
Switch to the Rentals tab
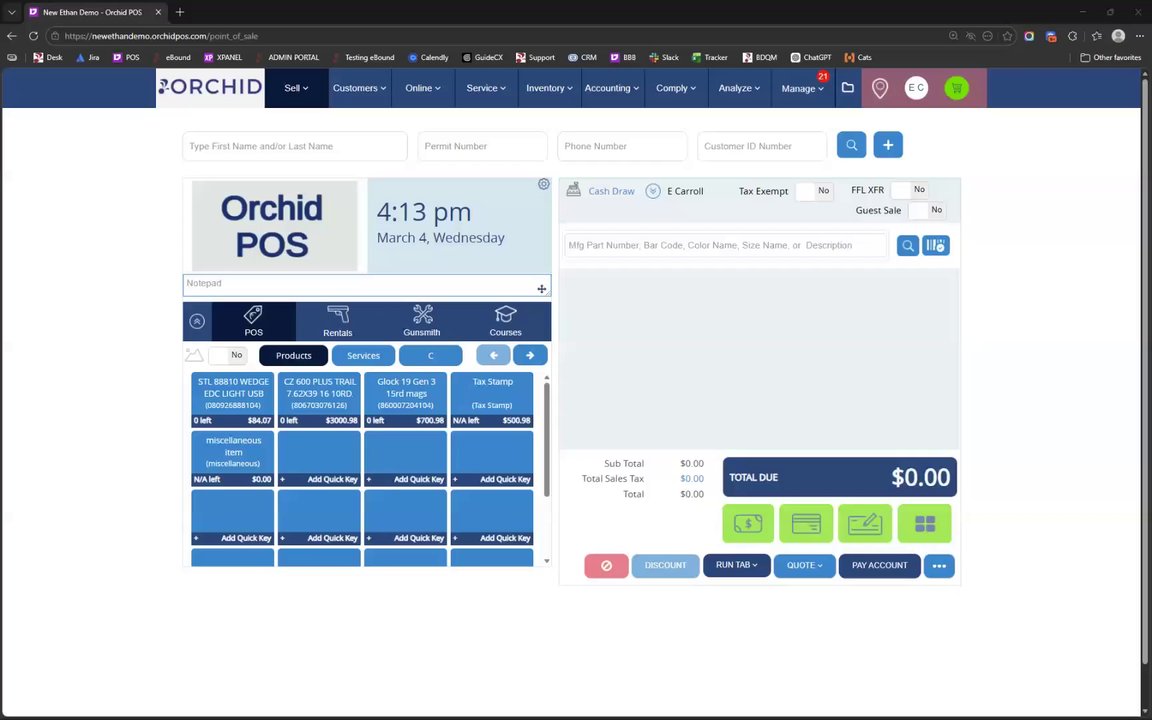coord(338,321)
